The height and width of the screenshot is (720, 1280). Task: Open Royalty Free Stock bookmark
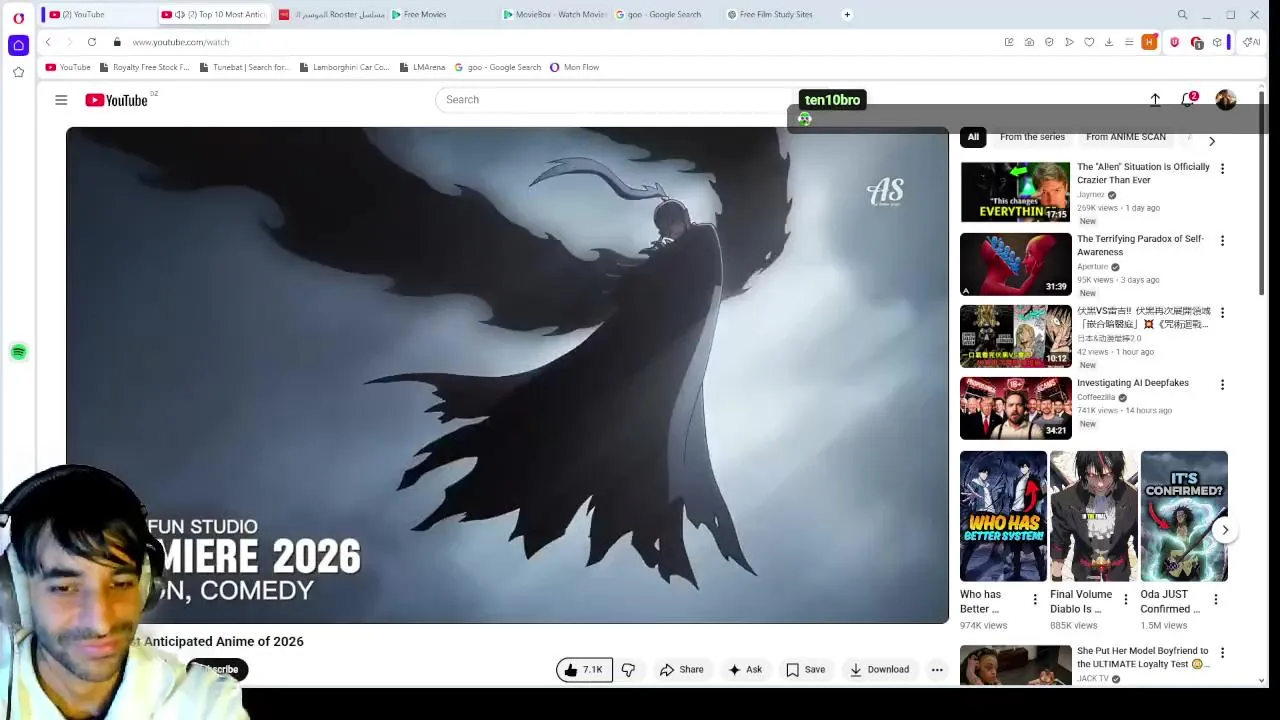[144, 67]
